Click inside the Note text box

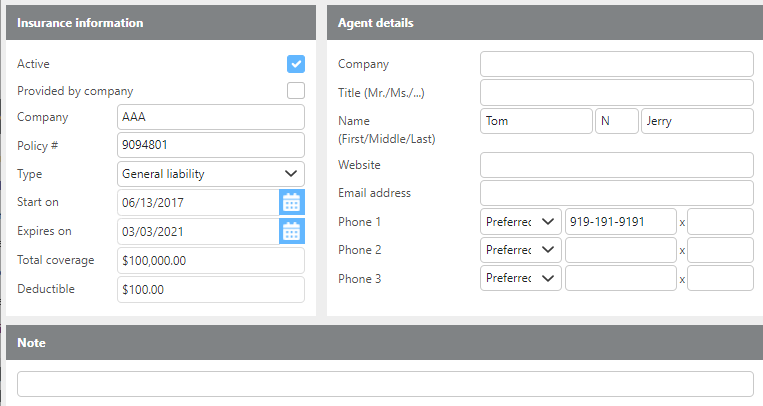pyautogui.click(x=385, y=384)
